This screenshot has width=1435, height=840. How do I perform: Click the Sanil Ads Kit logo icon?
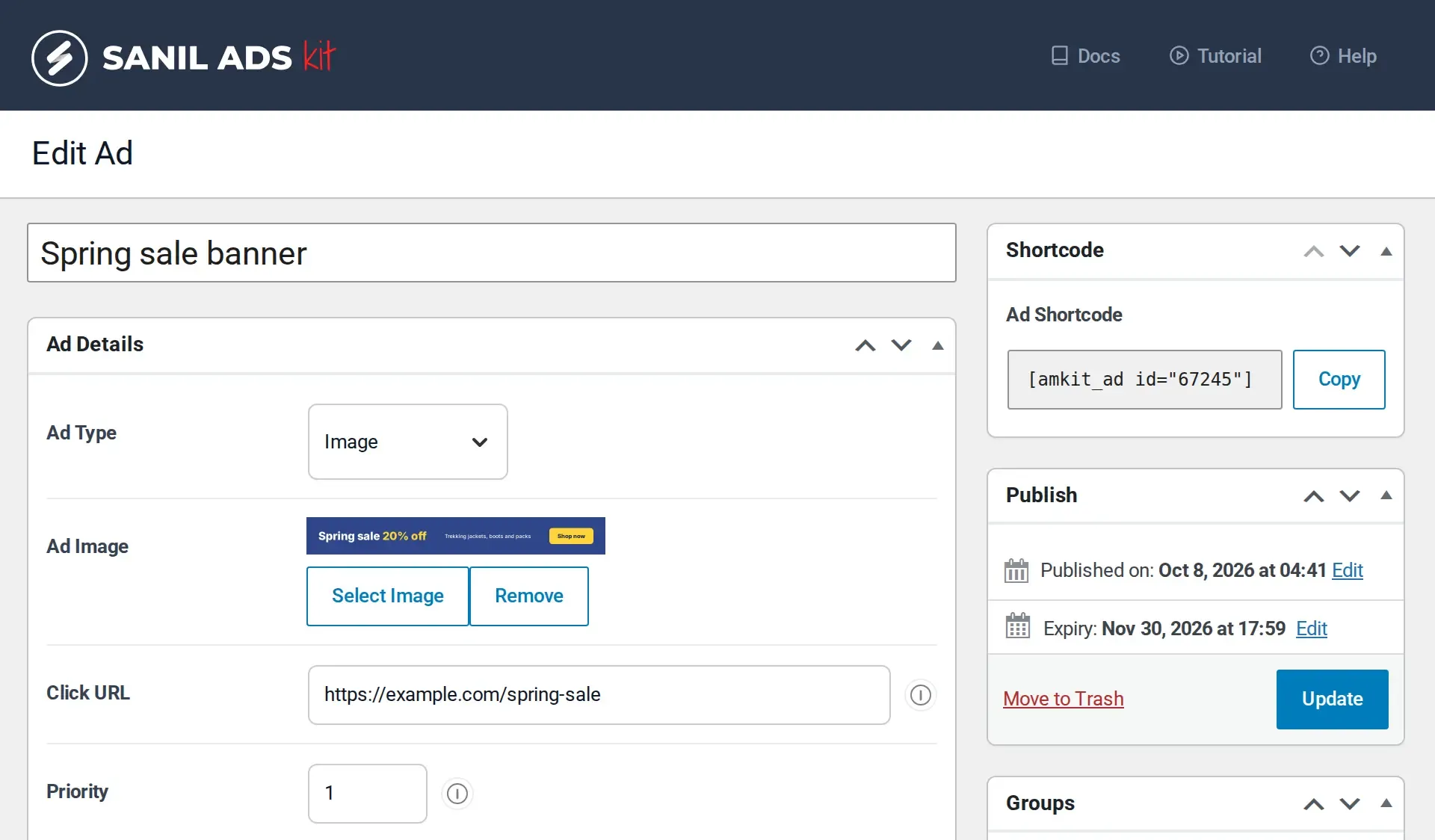60,58
